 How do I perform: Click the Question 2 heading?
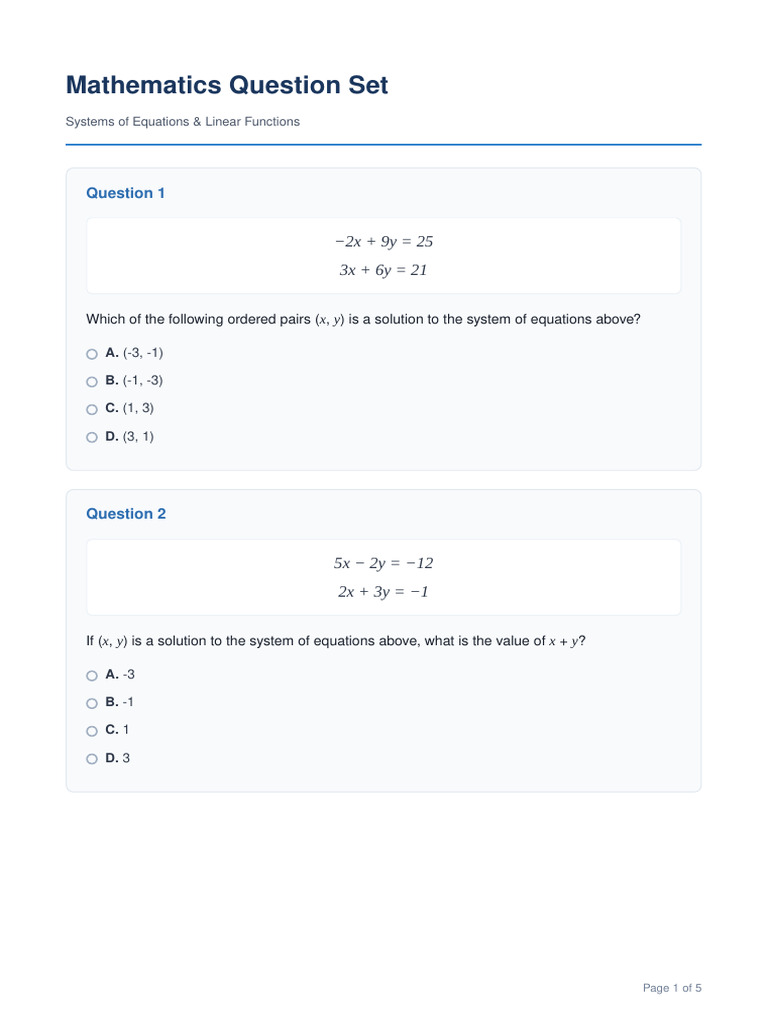point(126,514)
